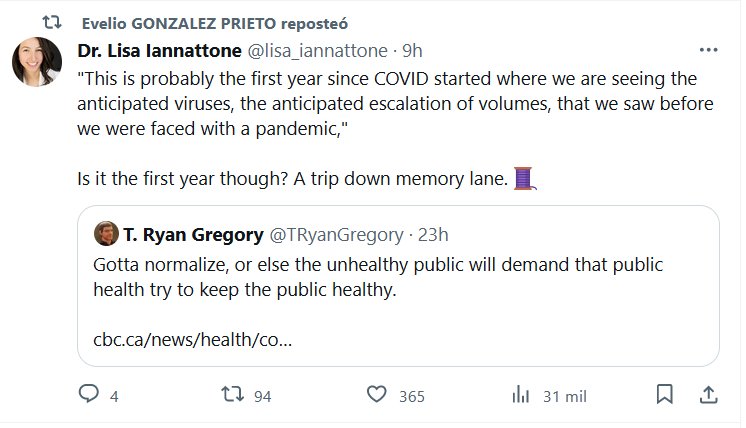Click the reply speech bubble icon
Viewport: 746px width, 428px height.
tap(88, 395)
